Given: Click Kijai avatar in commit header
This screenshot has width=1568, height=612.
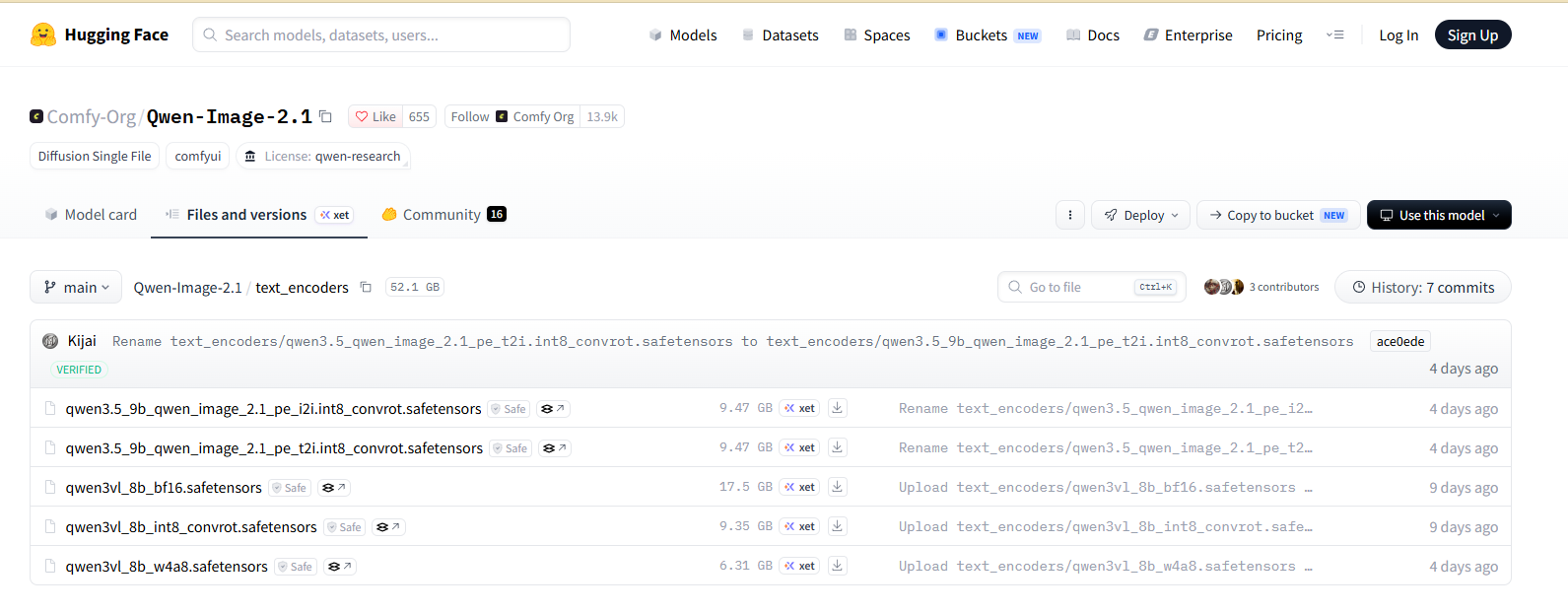Looking at the screenshot, I should point(50,341).
